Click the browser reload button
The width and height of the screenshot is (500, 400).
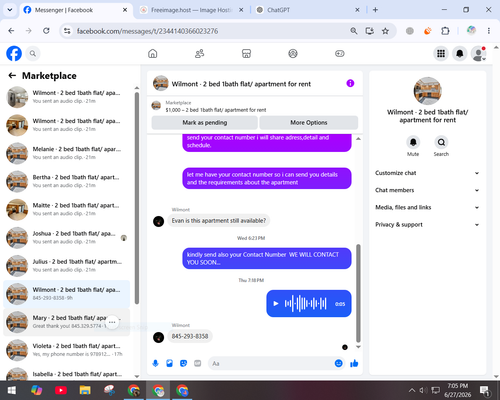pyautogui.click(x=46, y=31)
